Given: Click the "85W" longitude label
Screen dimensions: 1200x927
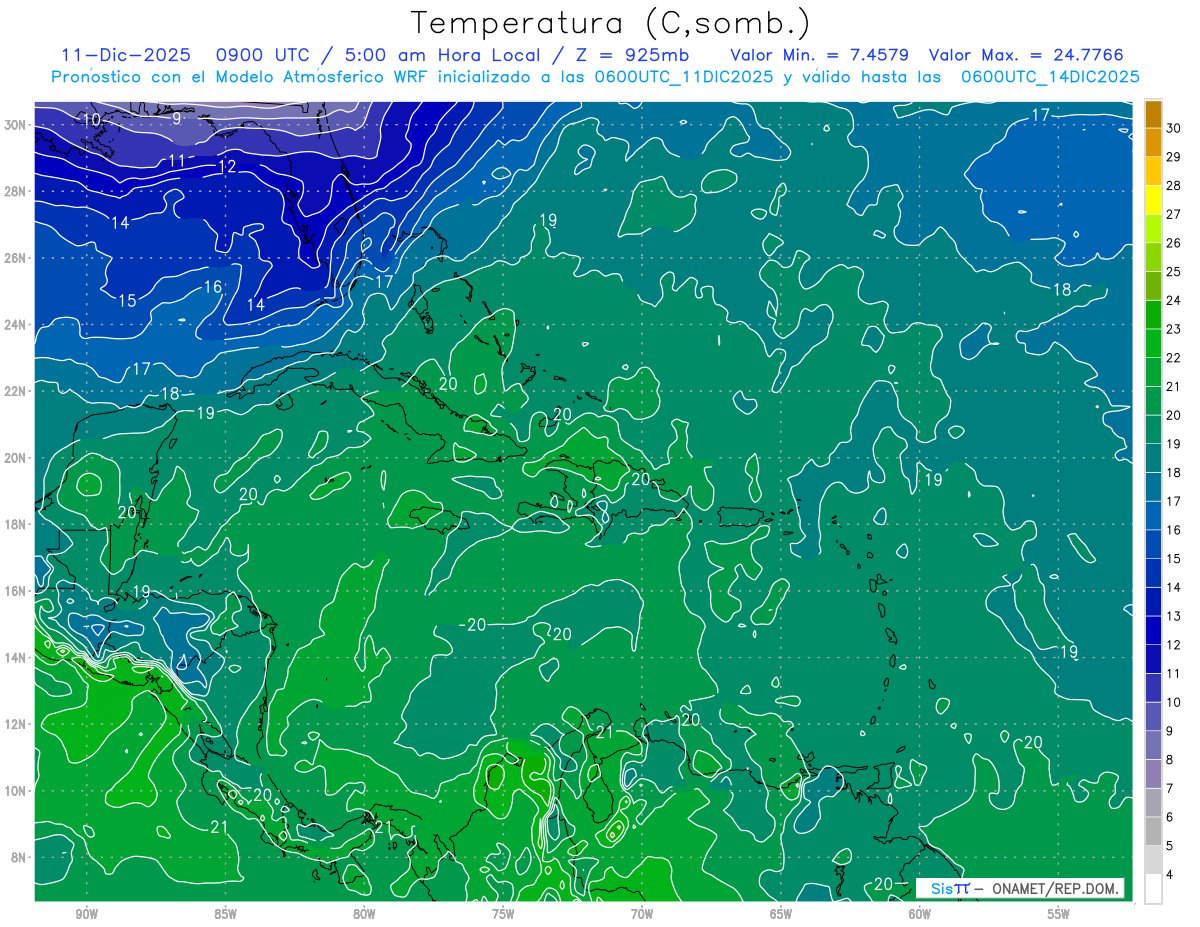Looking at the screenshot, I should click(226, 914).
